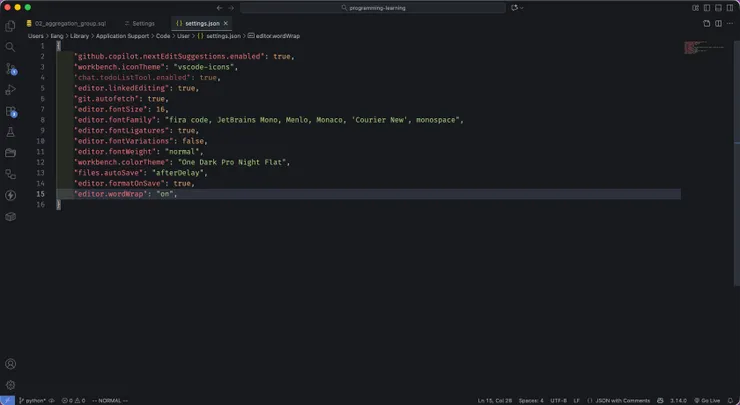Select the settings.json tab
The height and width of the screenshot is (405, 740).
click(202, 24)
